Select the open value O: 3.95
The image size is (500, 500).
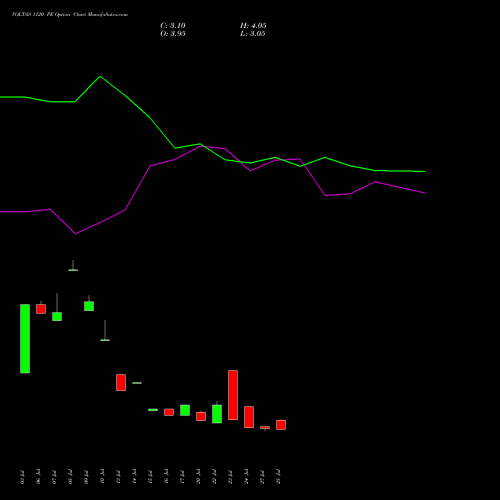click(173, 34)
